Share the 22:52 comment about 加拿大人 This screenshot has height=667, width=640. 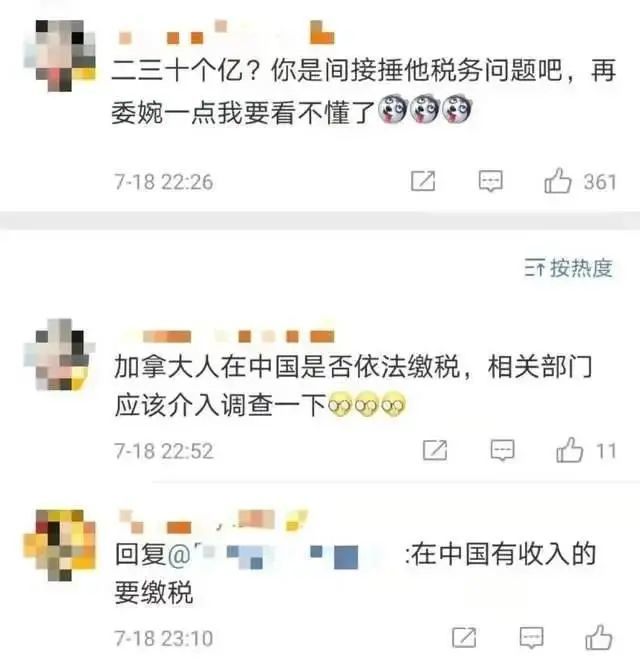(435, 450)
